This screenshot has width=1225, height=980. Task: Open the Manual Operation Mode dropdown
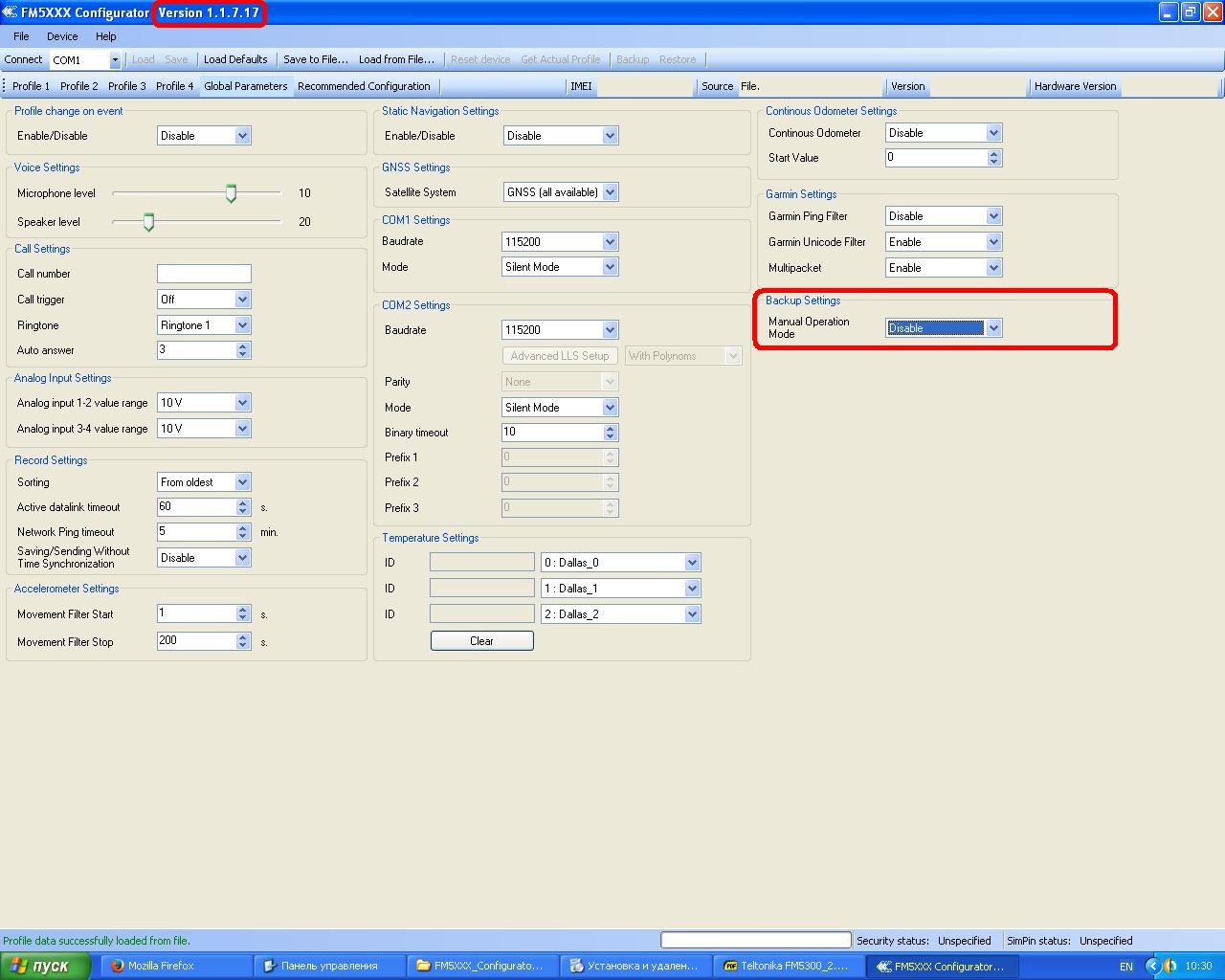tap(993, 328)
